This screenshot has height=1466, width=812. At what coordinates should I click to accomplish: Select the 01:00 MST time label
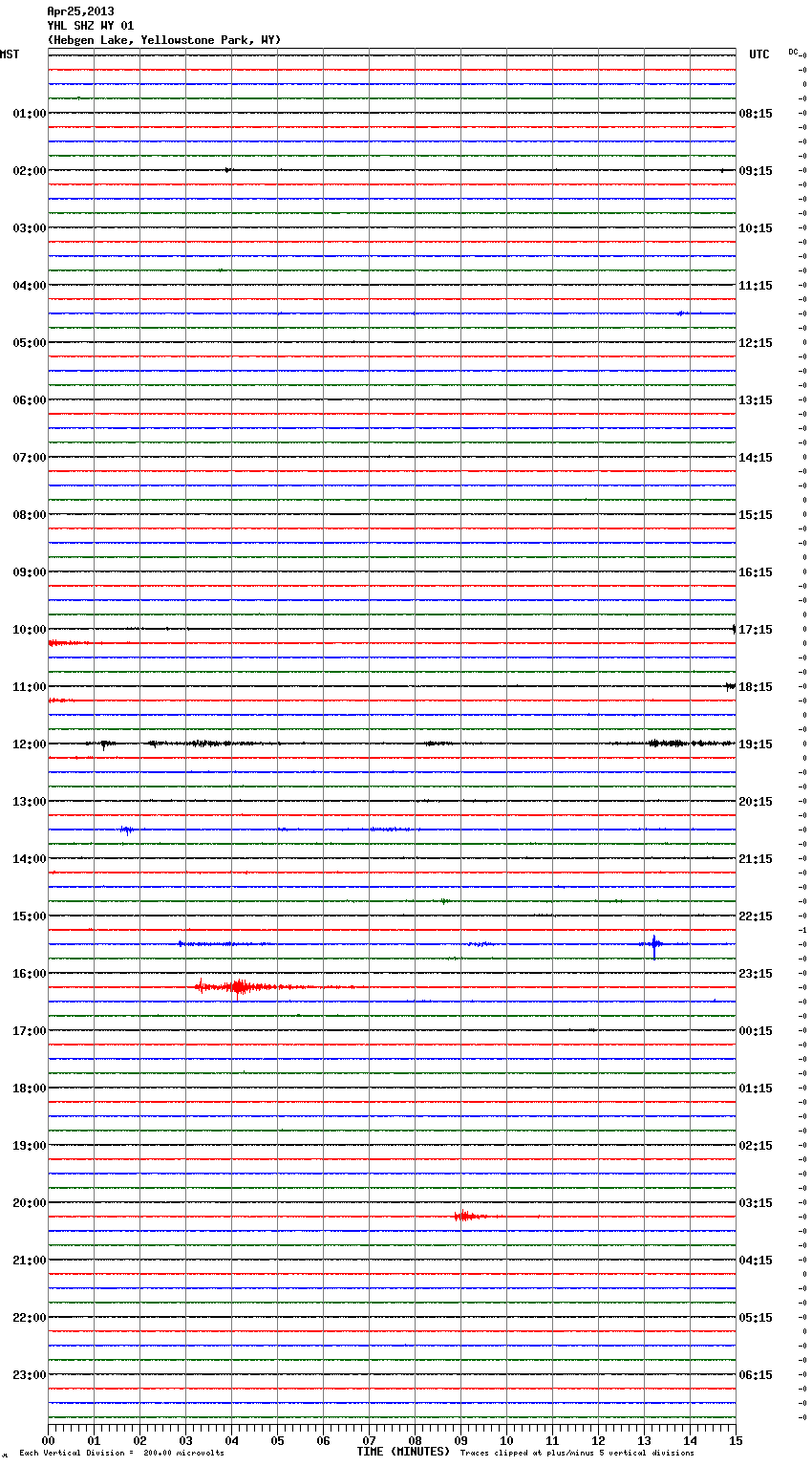29,114
